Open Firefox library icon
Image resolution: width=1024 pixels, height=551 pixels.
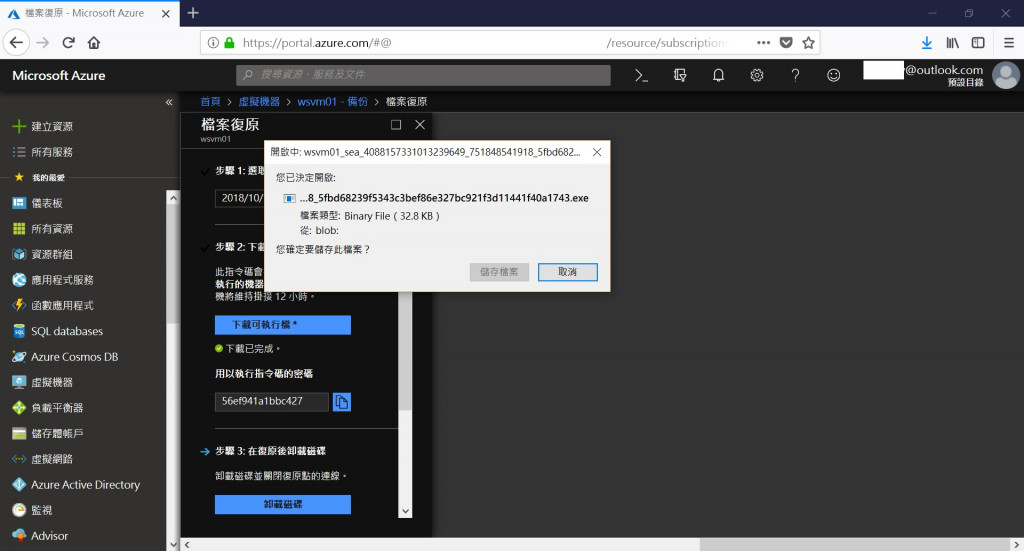click(x=953, y=43)
